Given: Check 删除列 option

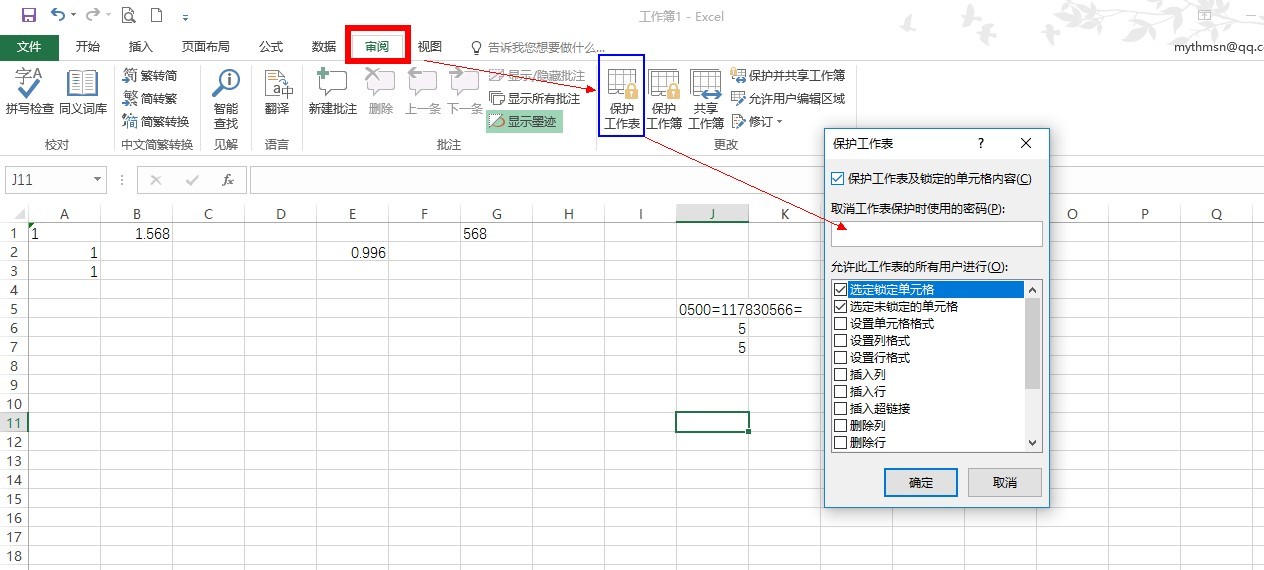Looking at the screenshot, I should (x=840, y=425).
